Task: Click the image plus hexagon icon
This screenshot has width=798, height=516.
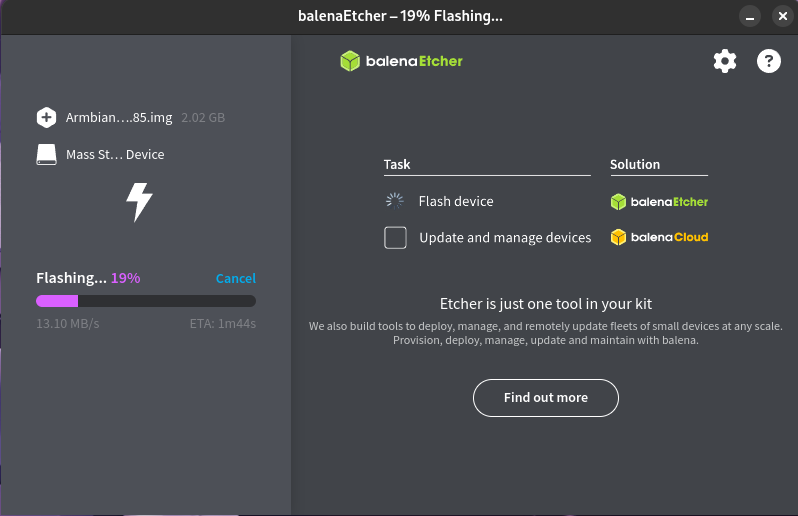Action: pyautogui.click(x=46, y=117)
